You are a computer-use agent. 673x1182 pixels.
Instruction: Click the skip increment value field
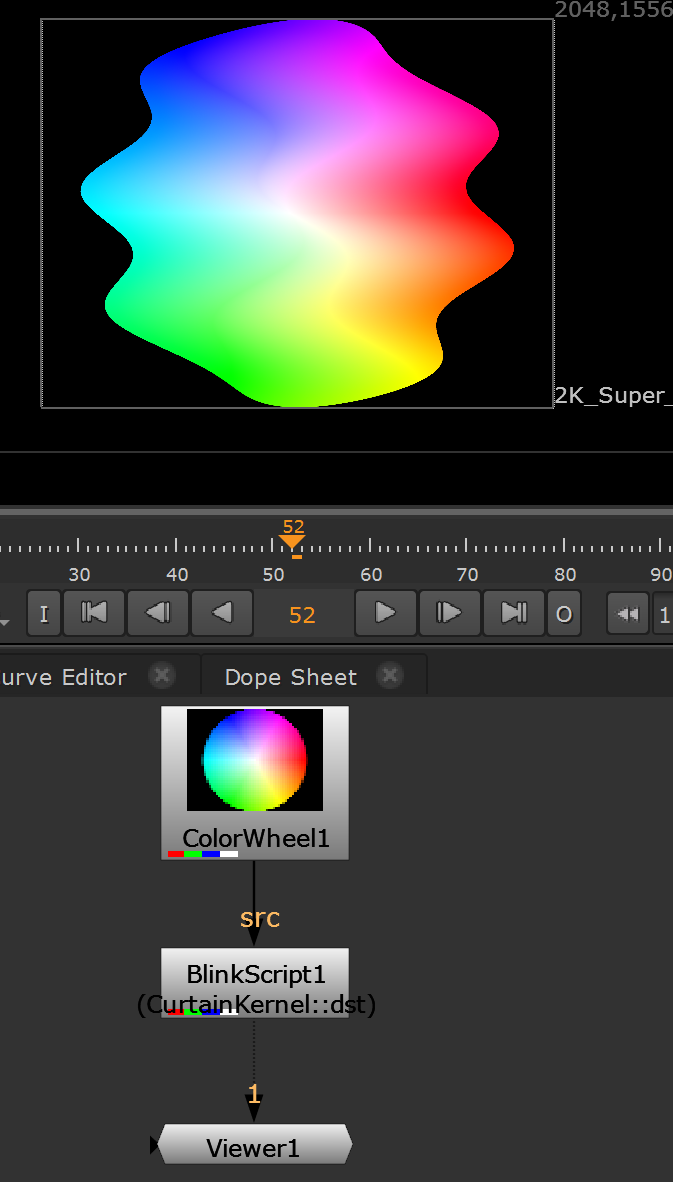tap(662, 614)
